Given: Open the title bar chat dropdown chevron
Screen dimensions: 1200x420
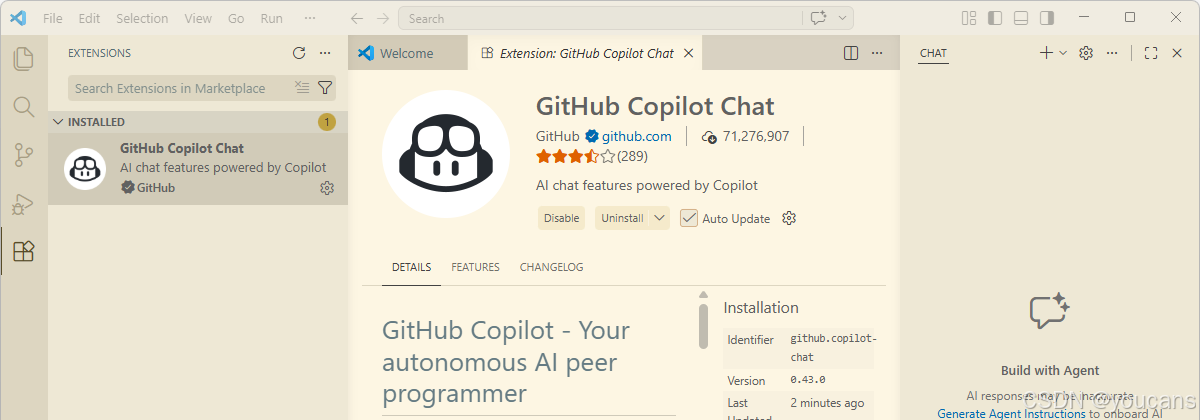Looking at the screenshot, I should click(x=843, y=18).
